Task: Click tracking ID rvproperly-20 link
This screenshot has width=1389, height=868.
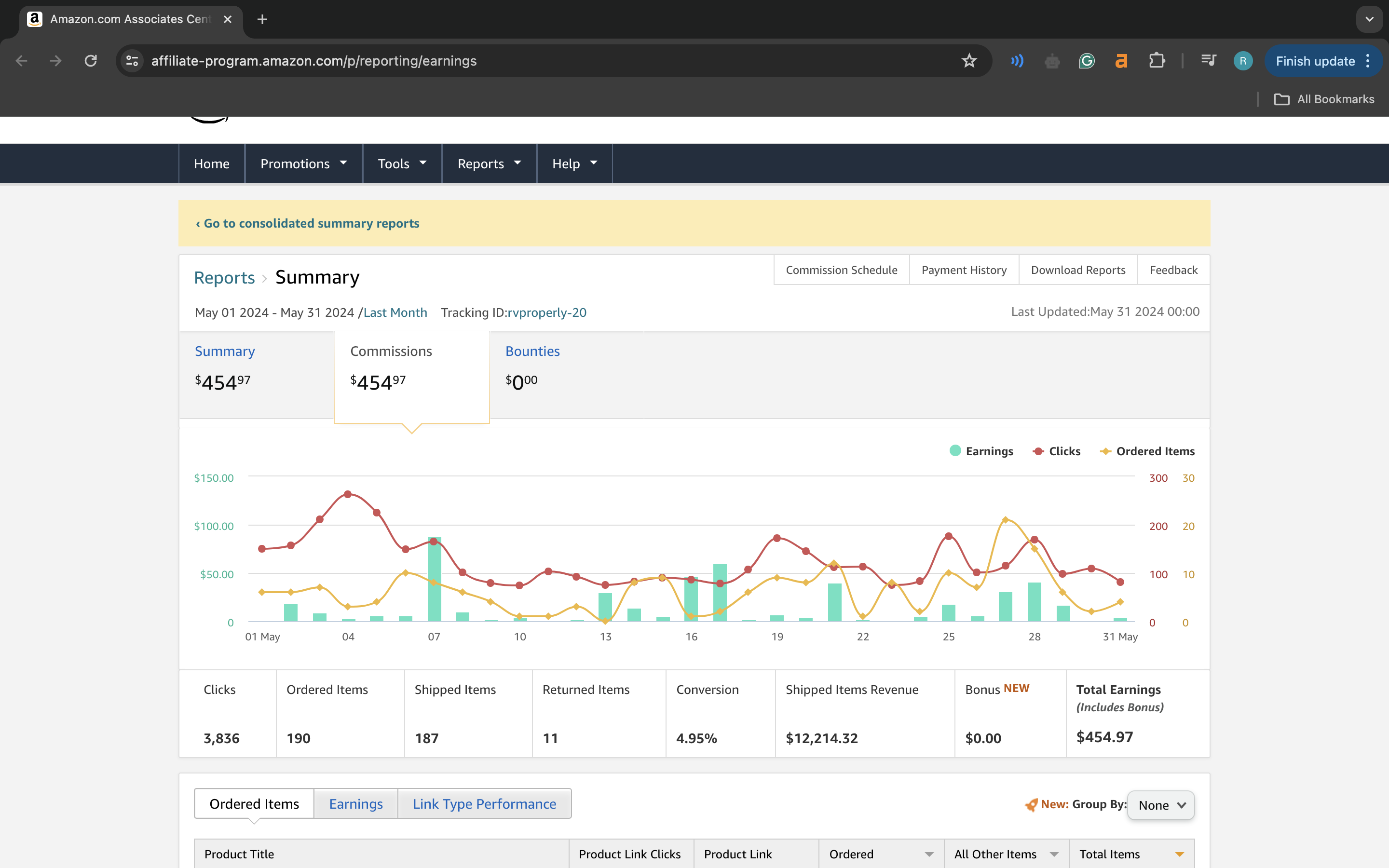Action: click(547, 312)
